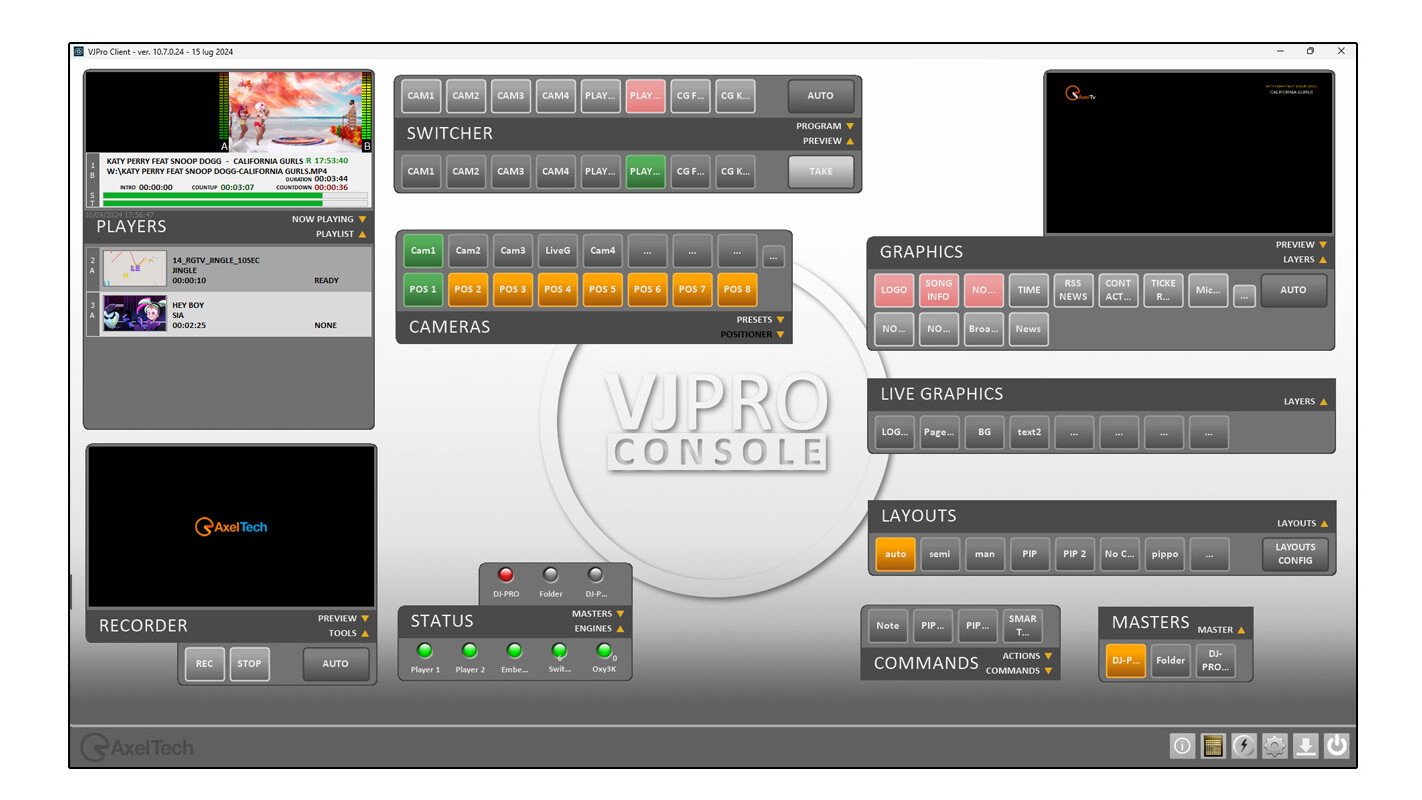
Task: Toggle the LOGO graphics layer
Action: tap(894, 290)
